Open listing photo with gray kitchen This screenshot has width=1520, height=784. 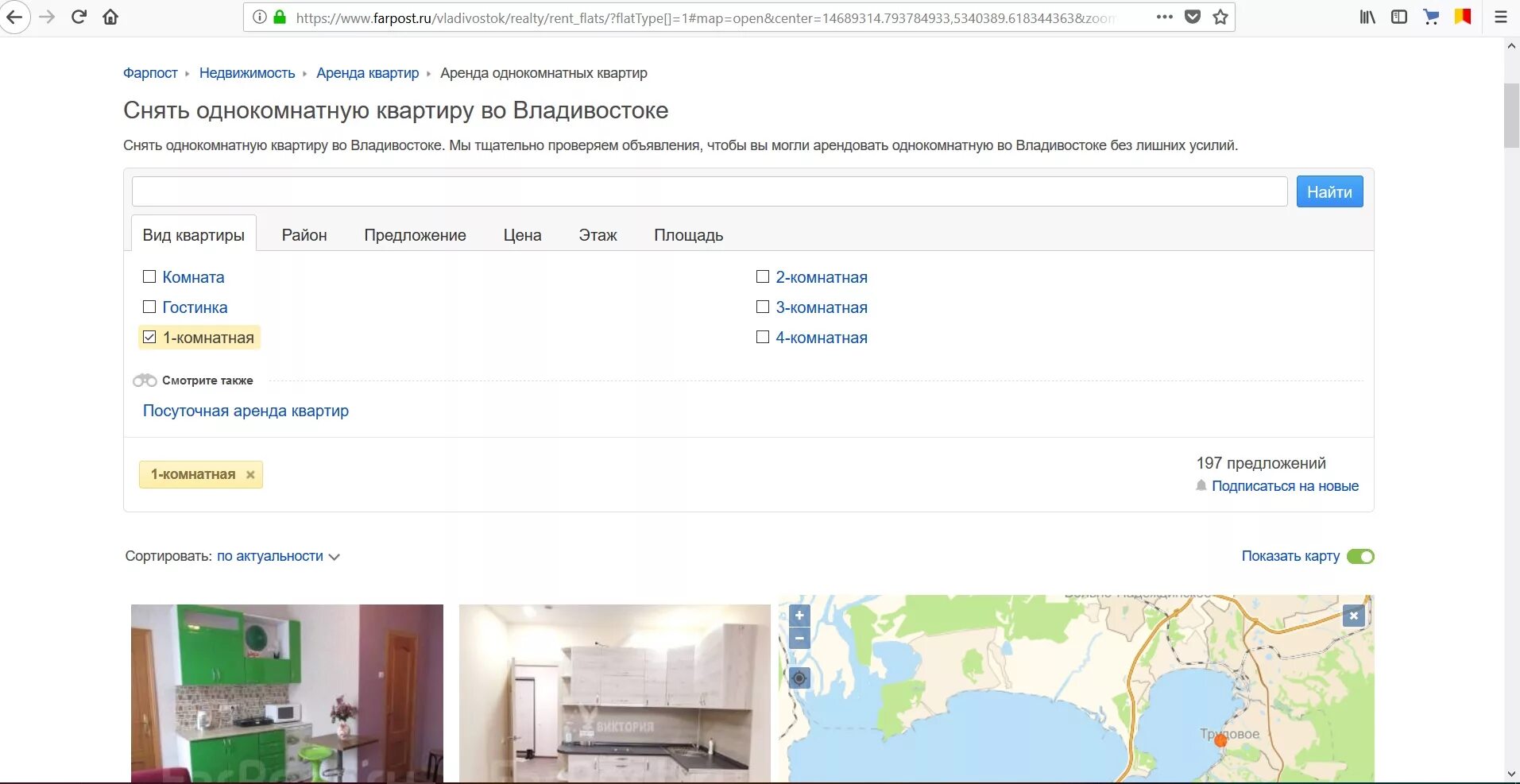click(615, 693)
